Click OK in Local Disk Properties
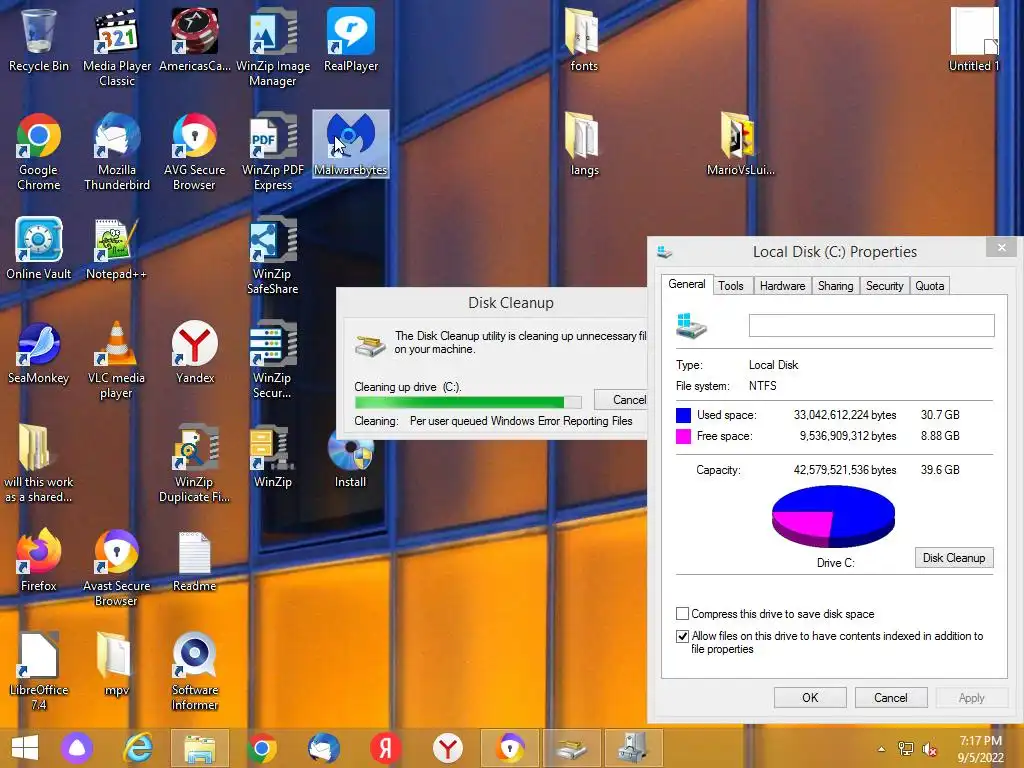Image resolution: width=1024 pixels, height=768 pixels. click(810, 697)
